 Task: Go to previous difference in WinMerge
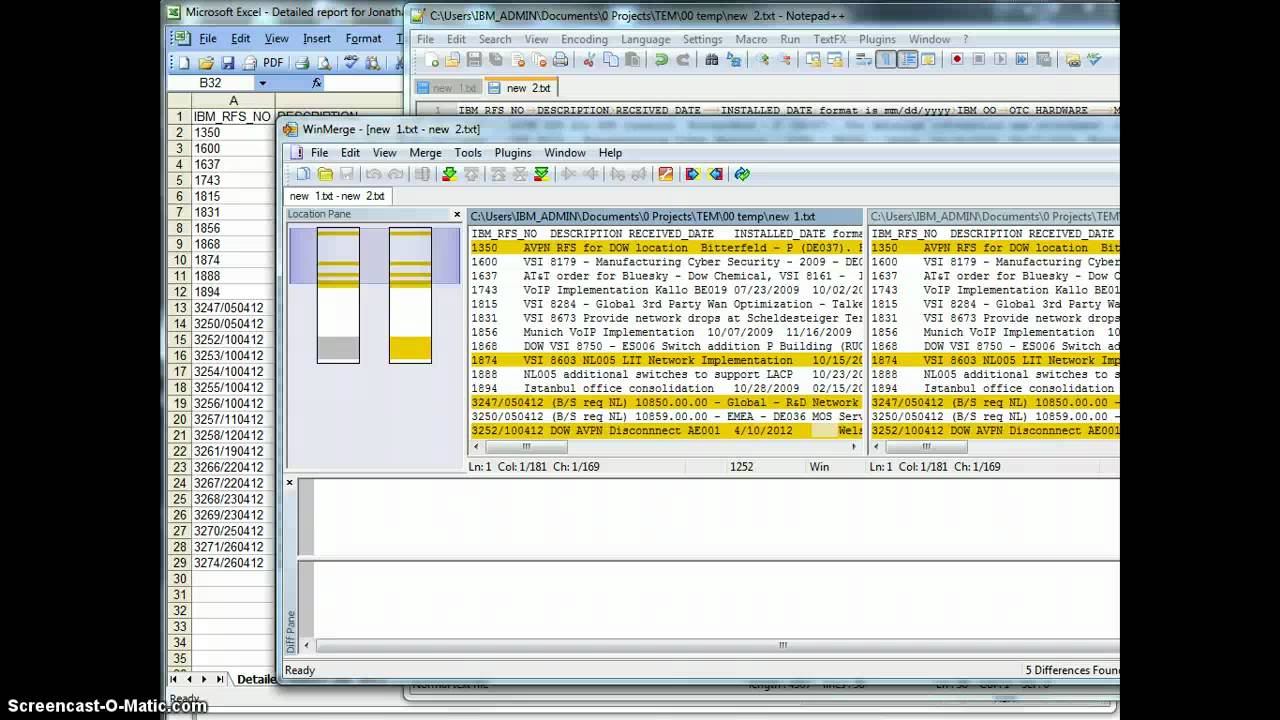[470, 174]
